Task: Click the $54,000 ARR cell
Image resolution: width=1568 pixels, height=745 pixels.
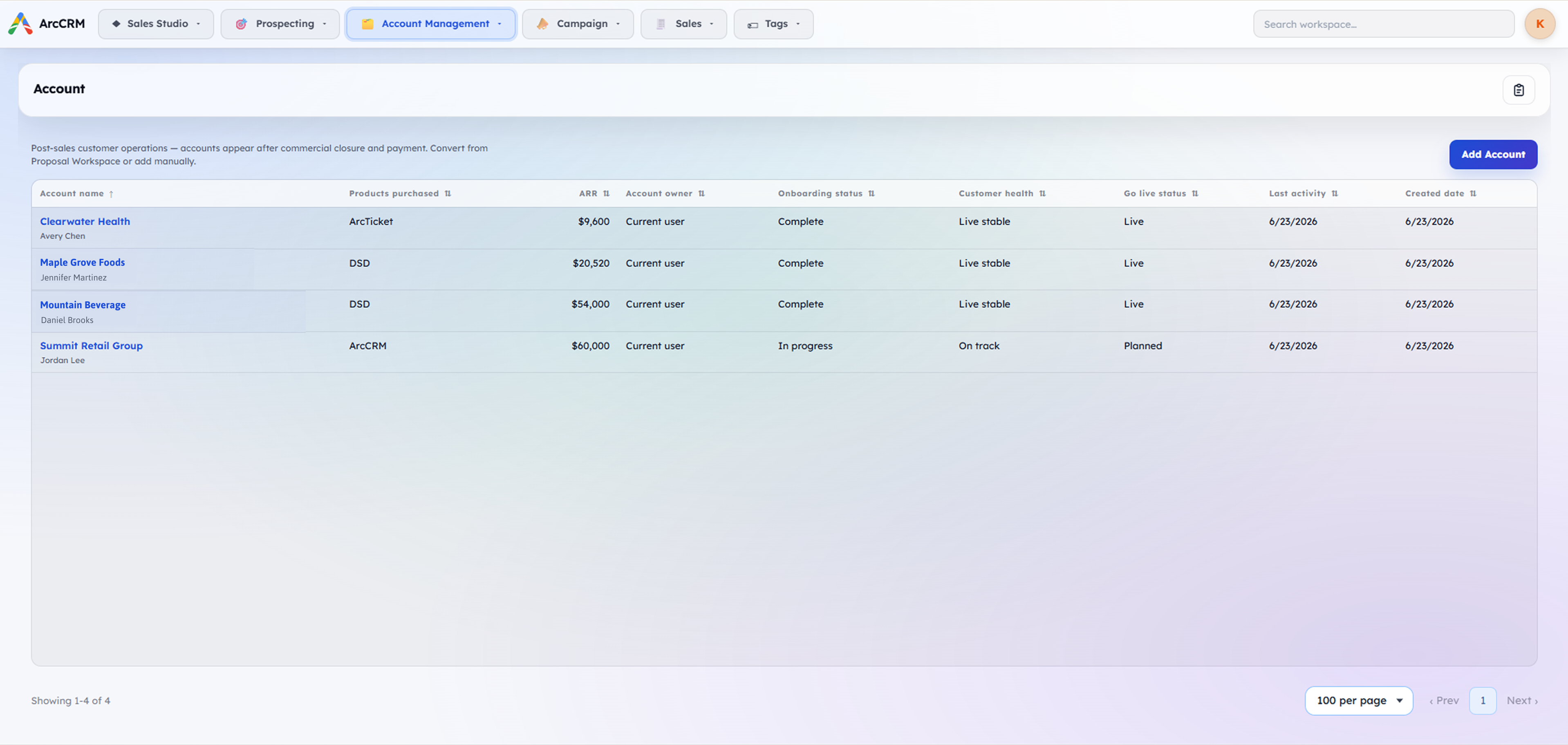Action: (x=590, y=304)
